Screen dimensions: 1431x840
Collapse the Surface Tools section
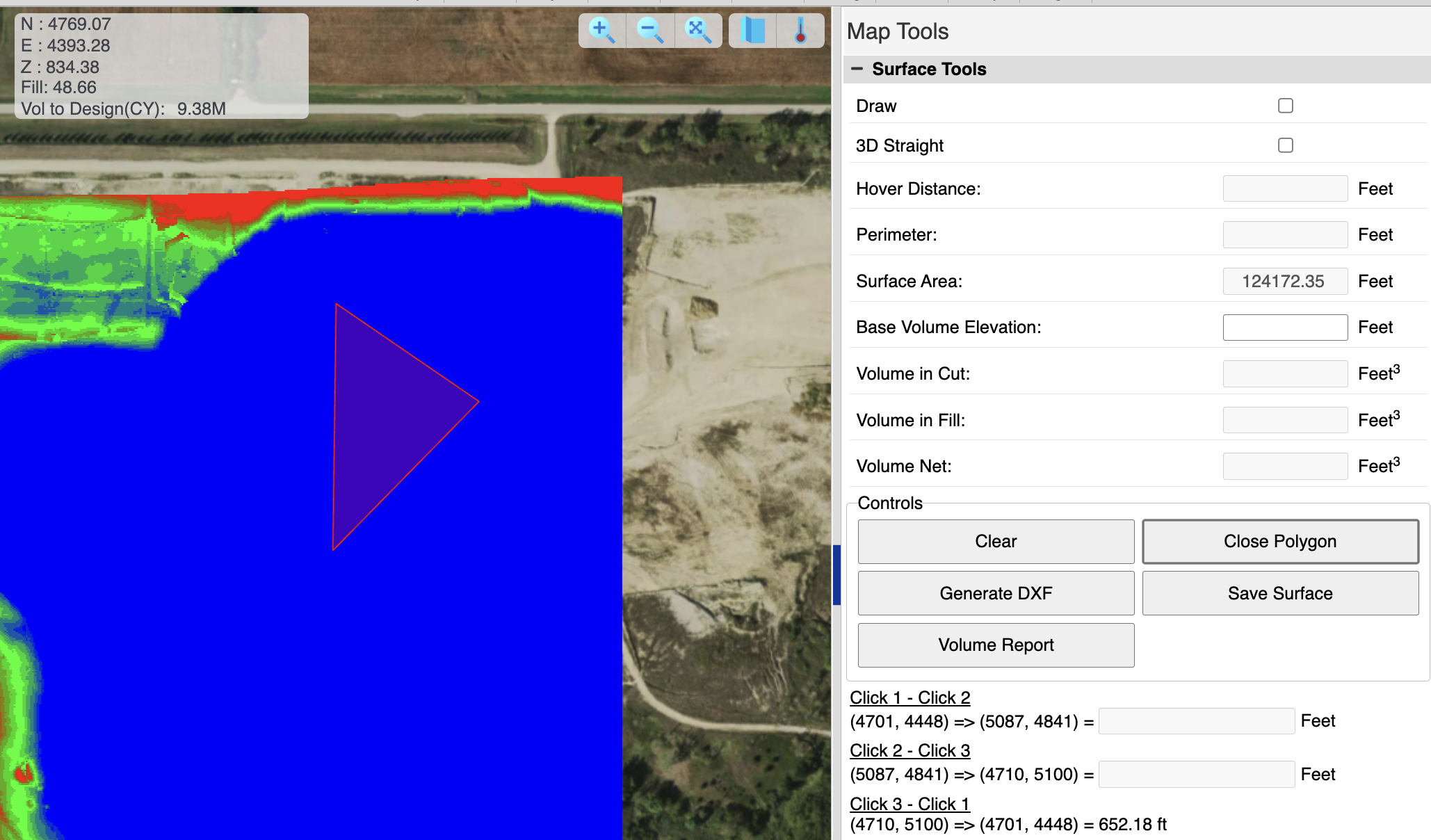[x=857, y=69]
